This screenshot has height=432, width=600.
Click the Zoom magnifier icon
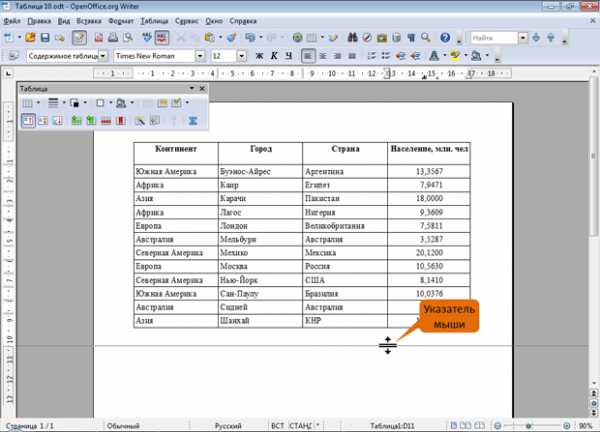(426, 37)
